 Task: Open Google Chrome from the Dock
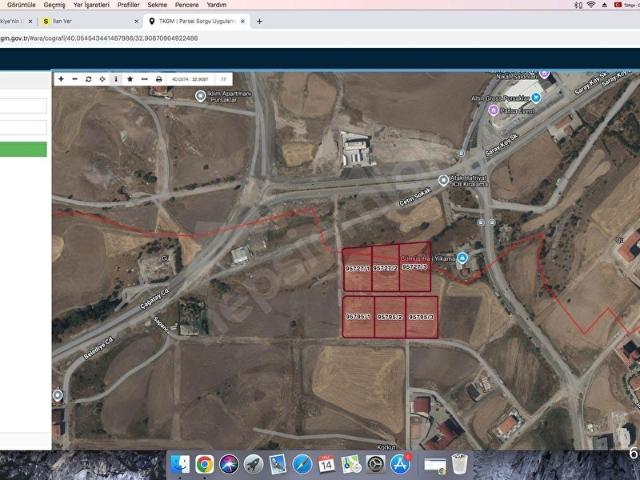click(204, 464)
